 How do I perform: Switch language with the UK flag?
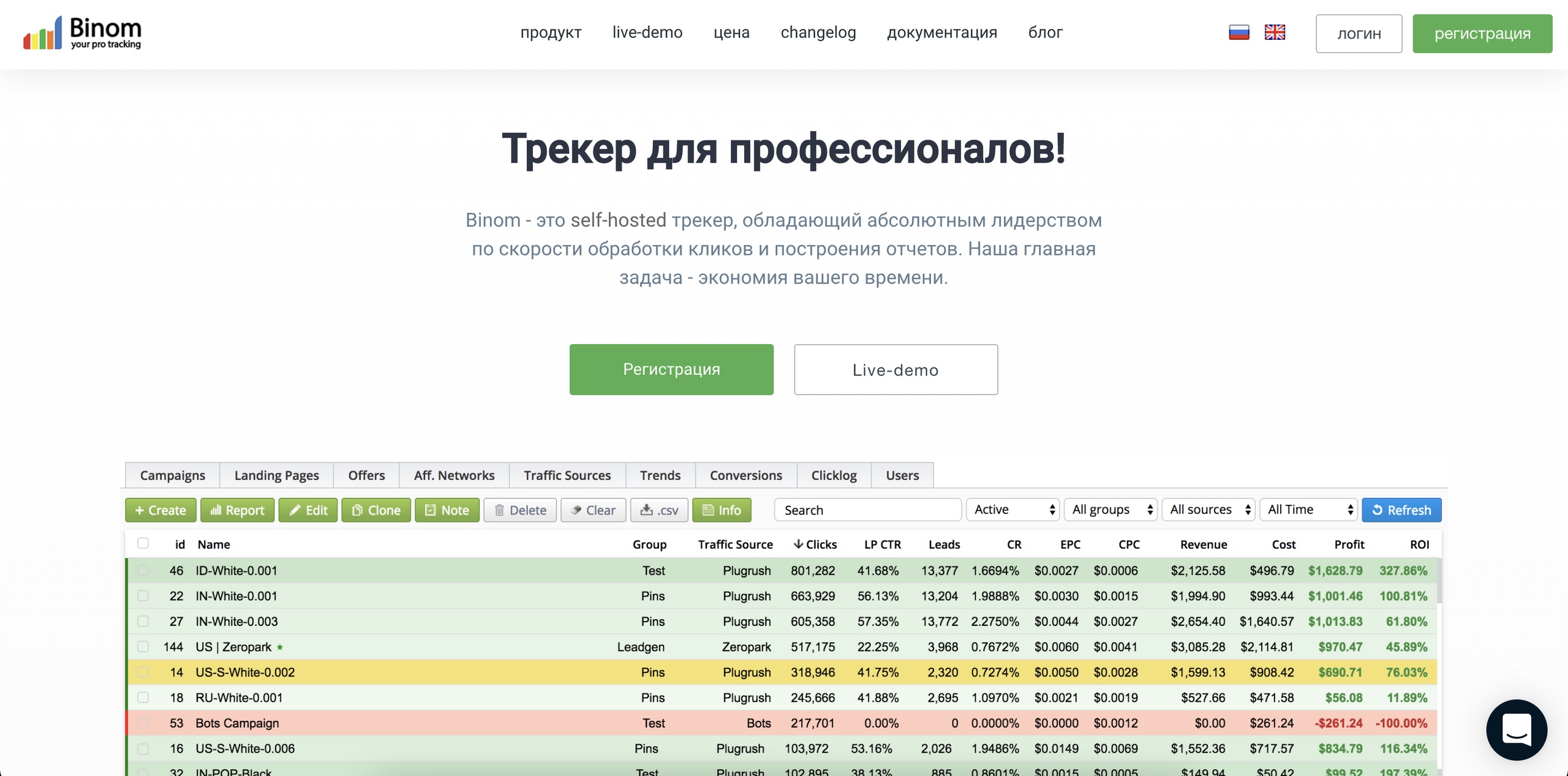pos(1275,32)
